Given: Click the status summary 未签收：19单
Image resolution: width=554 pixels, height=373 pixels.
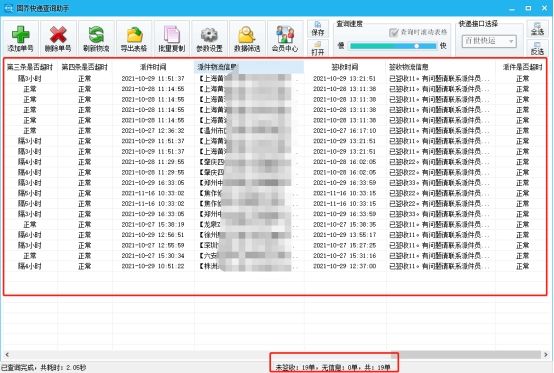Looking at the screenshot, I should (x=295, y=368).
